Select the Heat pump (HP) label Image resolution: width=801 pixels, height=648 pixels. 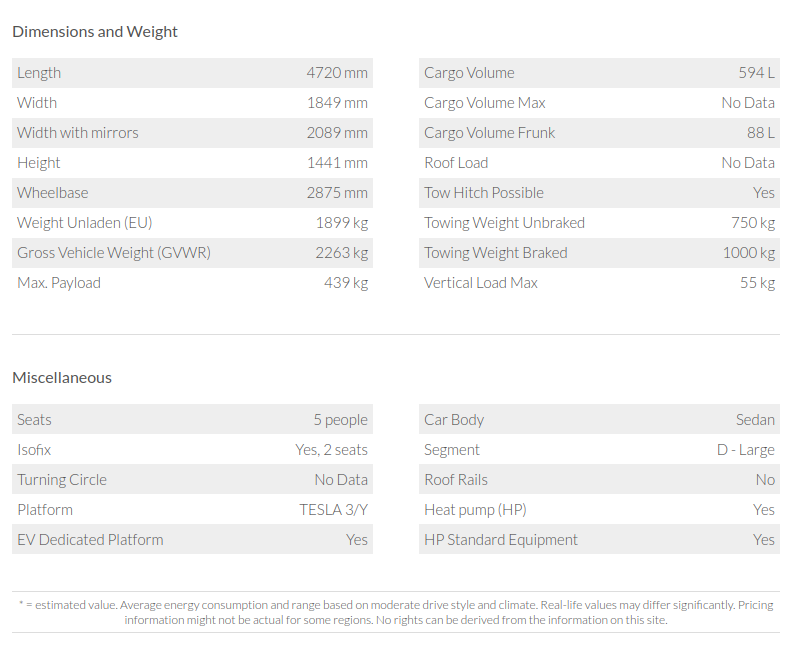[475, 510]
